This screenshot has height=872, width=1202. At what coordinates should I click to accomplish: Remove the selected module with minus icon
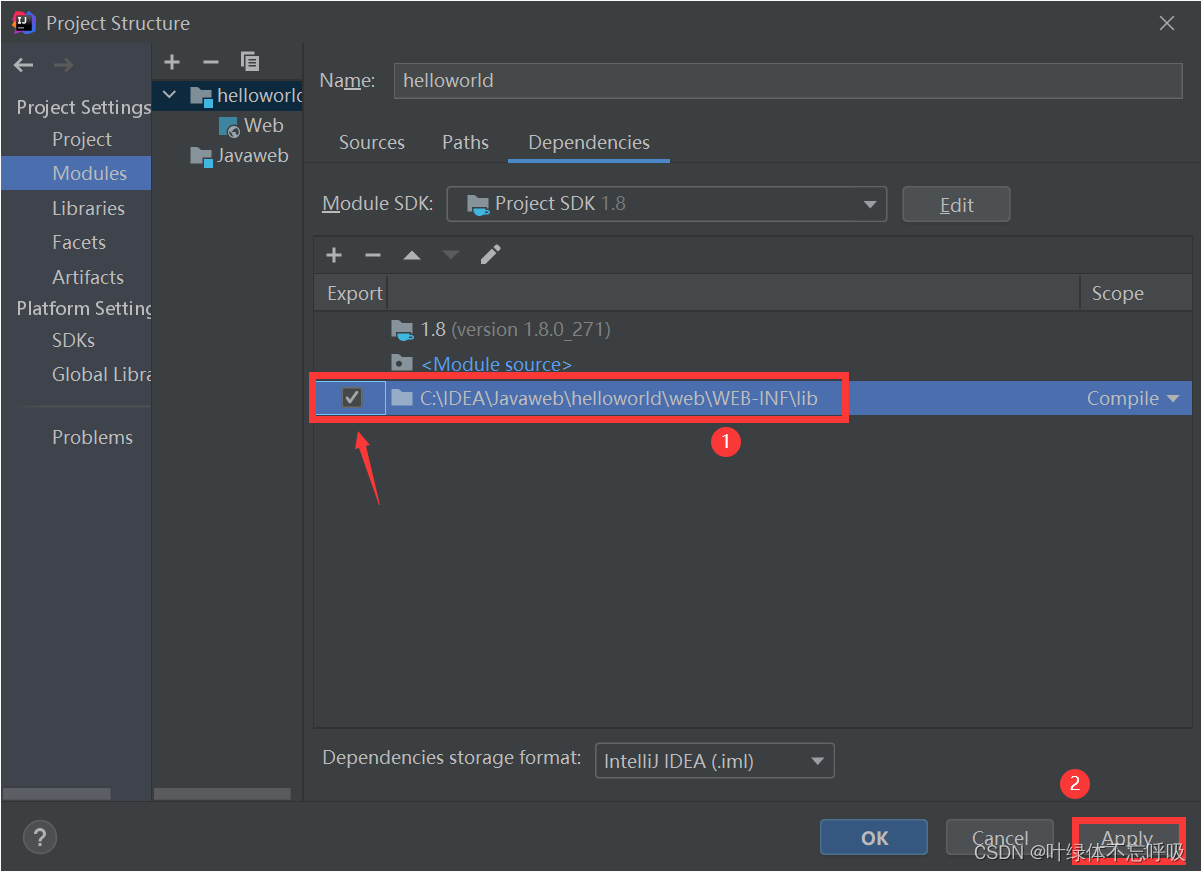pos(211,62)
